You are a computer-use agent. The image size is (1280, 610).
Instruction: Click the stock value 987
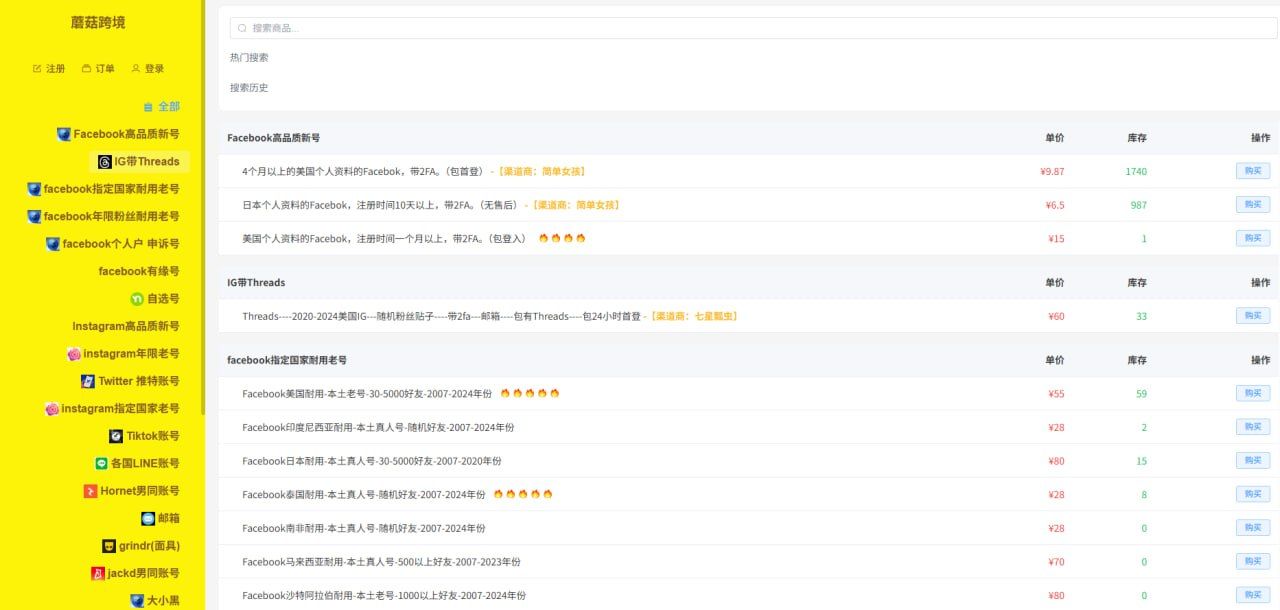pos(1138,205)
